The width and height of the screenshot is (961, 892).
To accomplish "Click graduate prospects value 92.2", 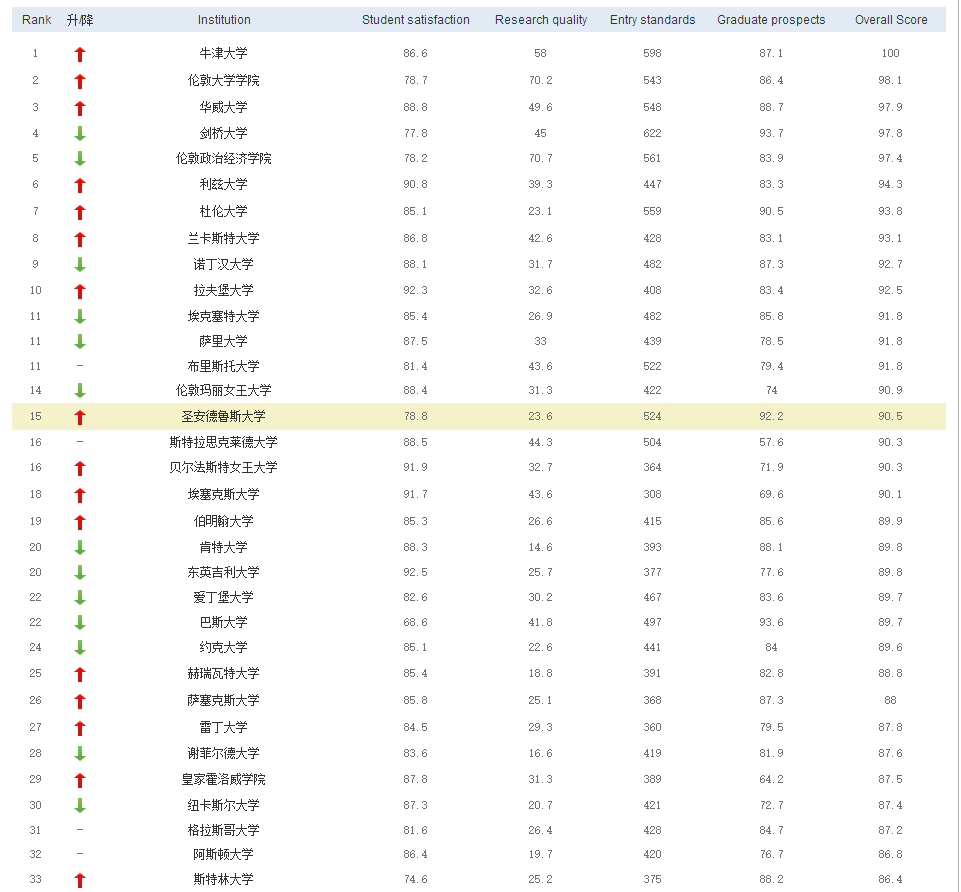I will (x=771, y=416).
